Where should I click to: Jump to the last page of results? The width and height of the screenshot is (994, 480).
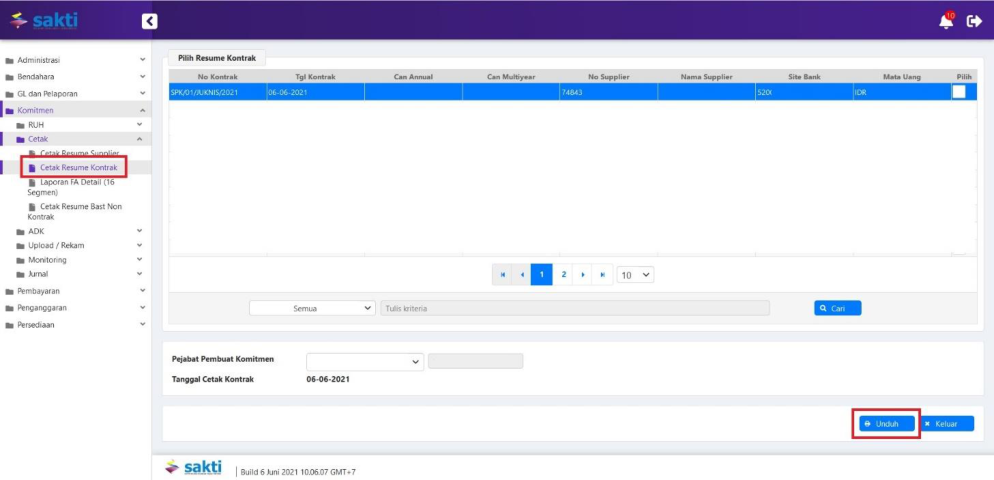tap(602, 275)
